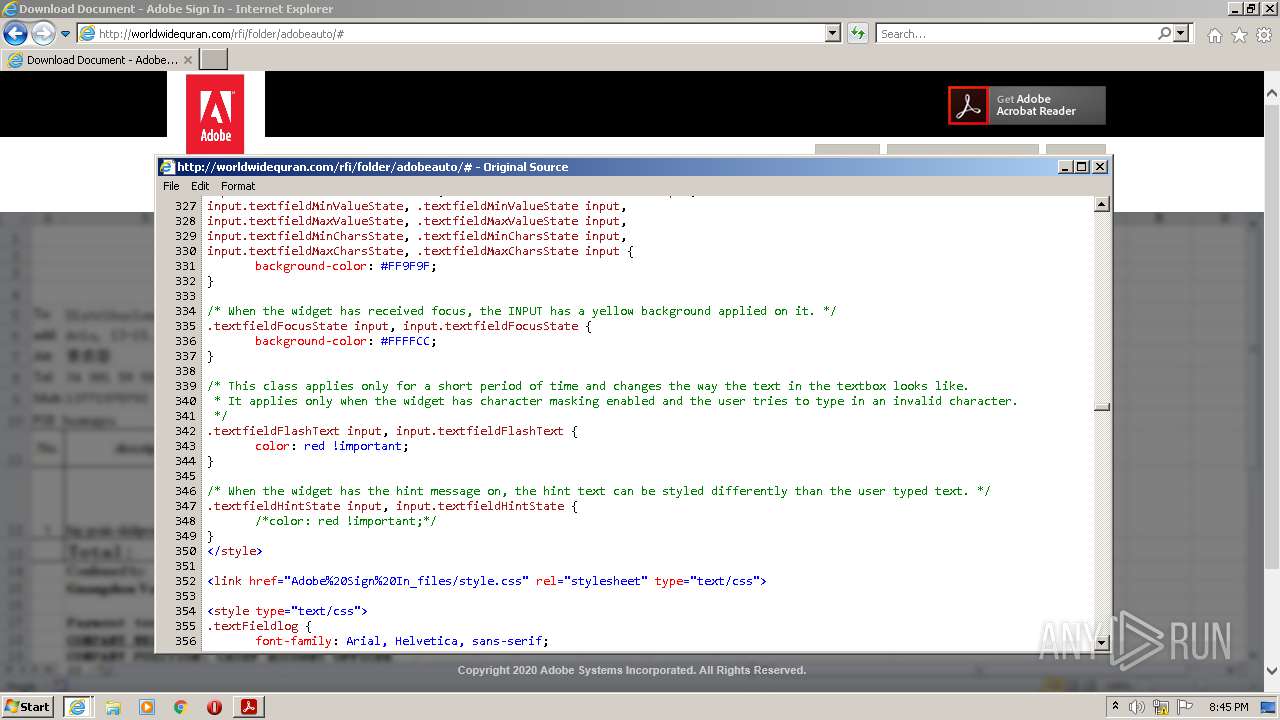
Task: Click '<style type="text/css">' on line 354
Action: coord(288,611)
